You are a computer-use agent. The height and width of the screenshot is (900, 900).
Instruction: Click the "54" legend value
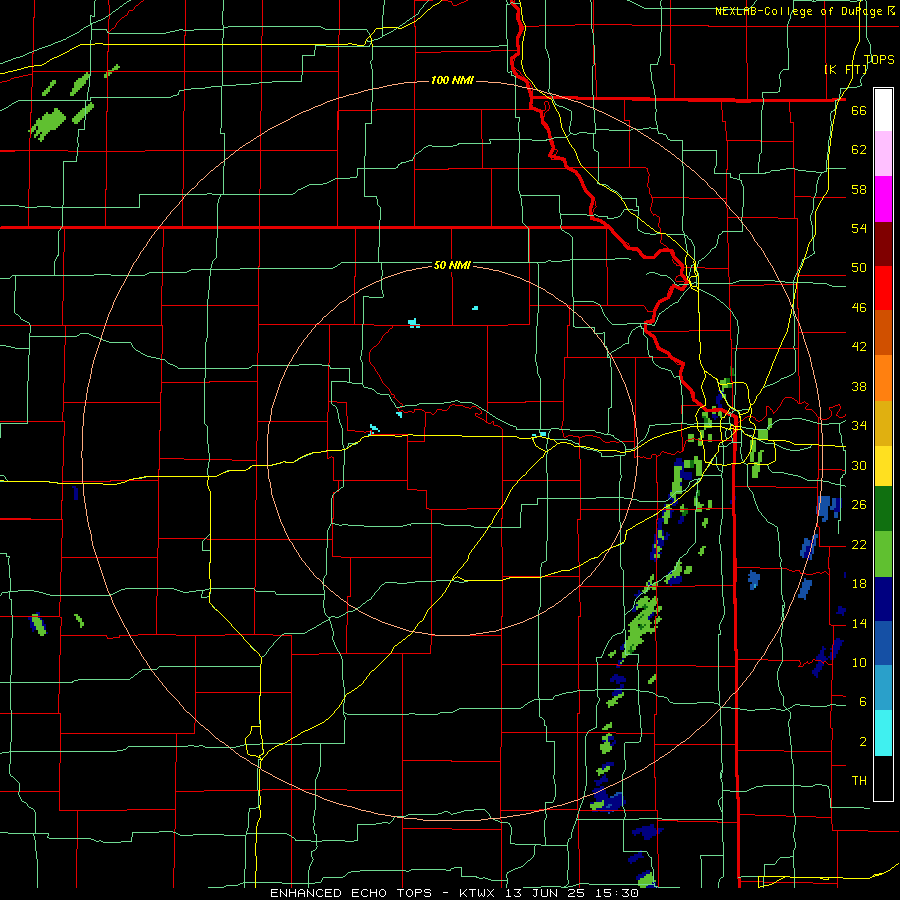859,228
